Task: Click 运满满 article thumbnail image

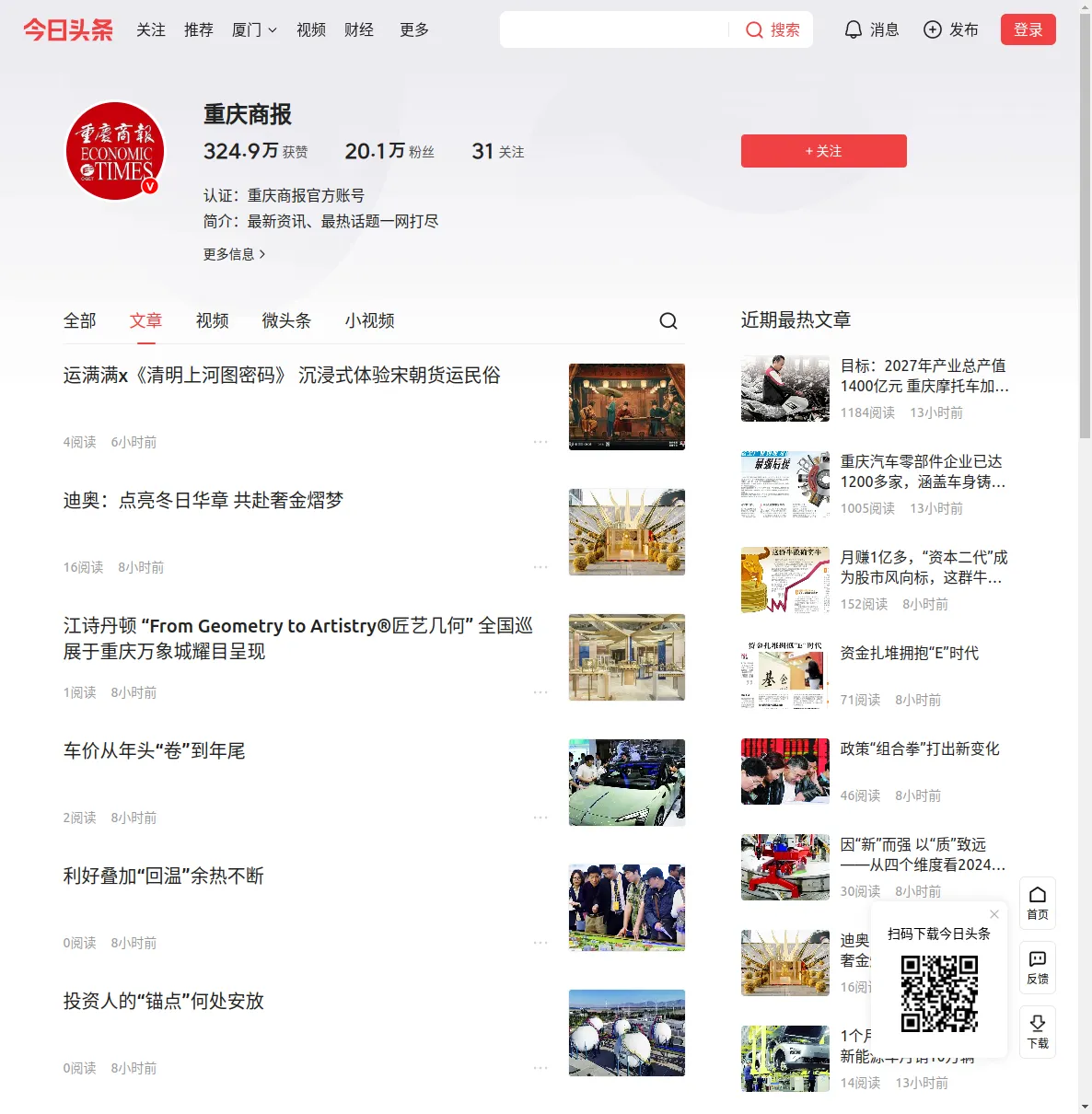Action: (x=627, y=407)
